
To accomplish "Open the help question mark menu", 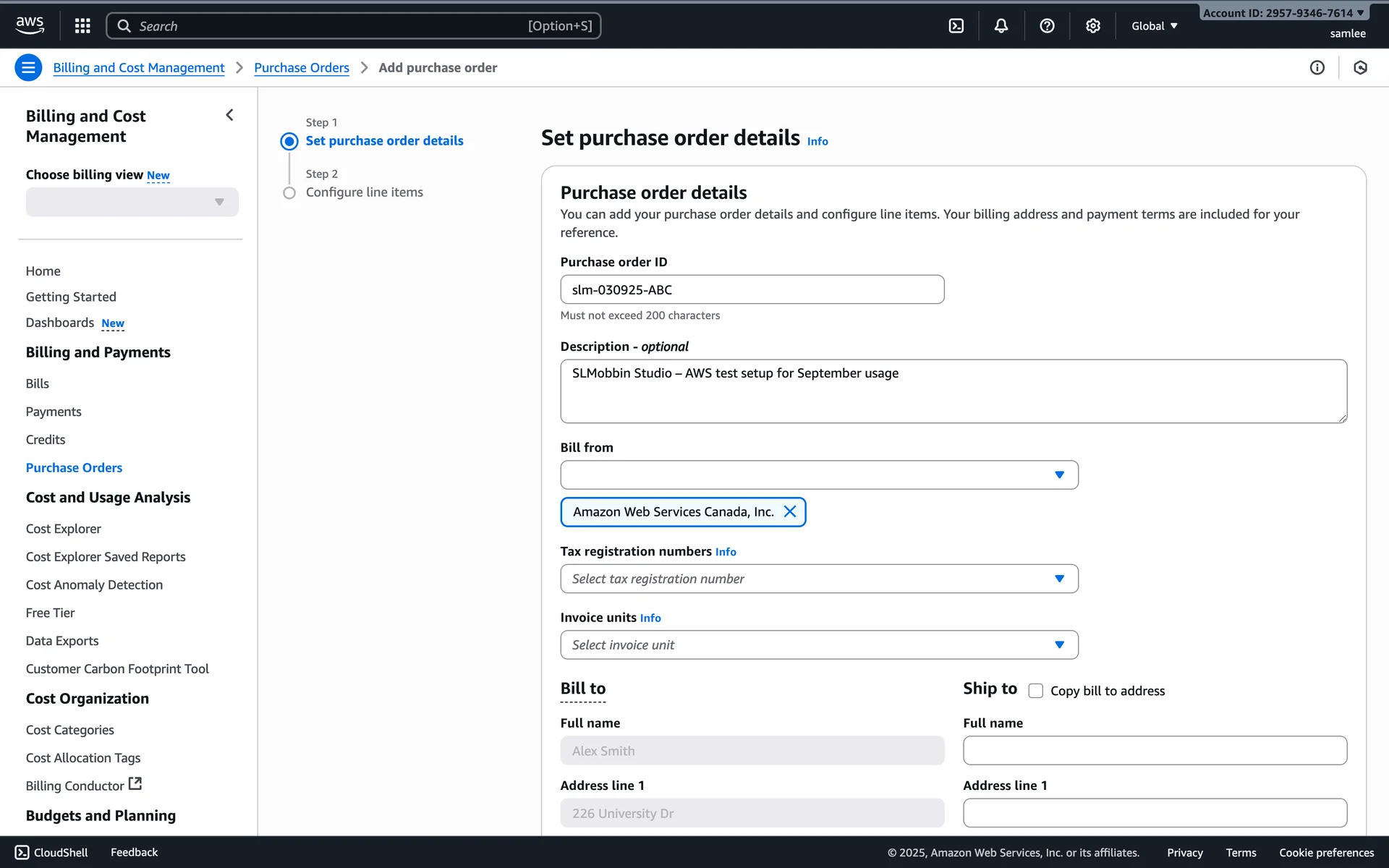I will click(1046, 26).
